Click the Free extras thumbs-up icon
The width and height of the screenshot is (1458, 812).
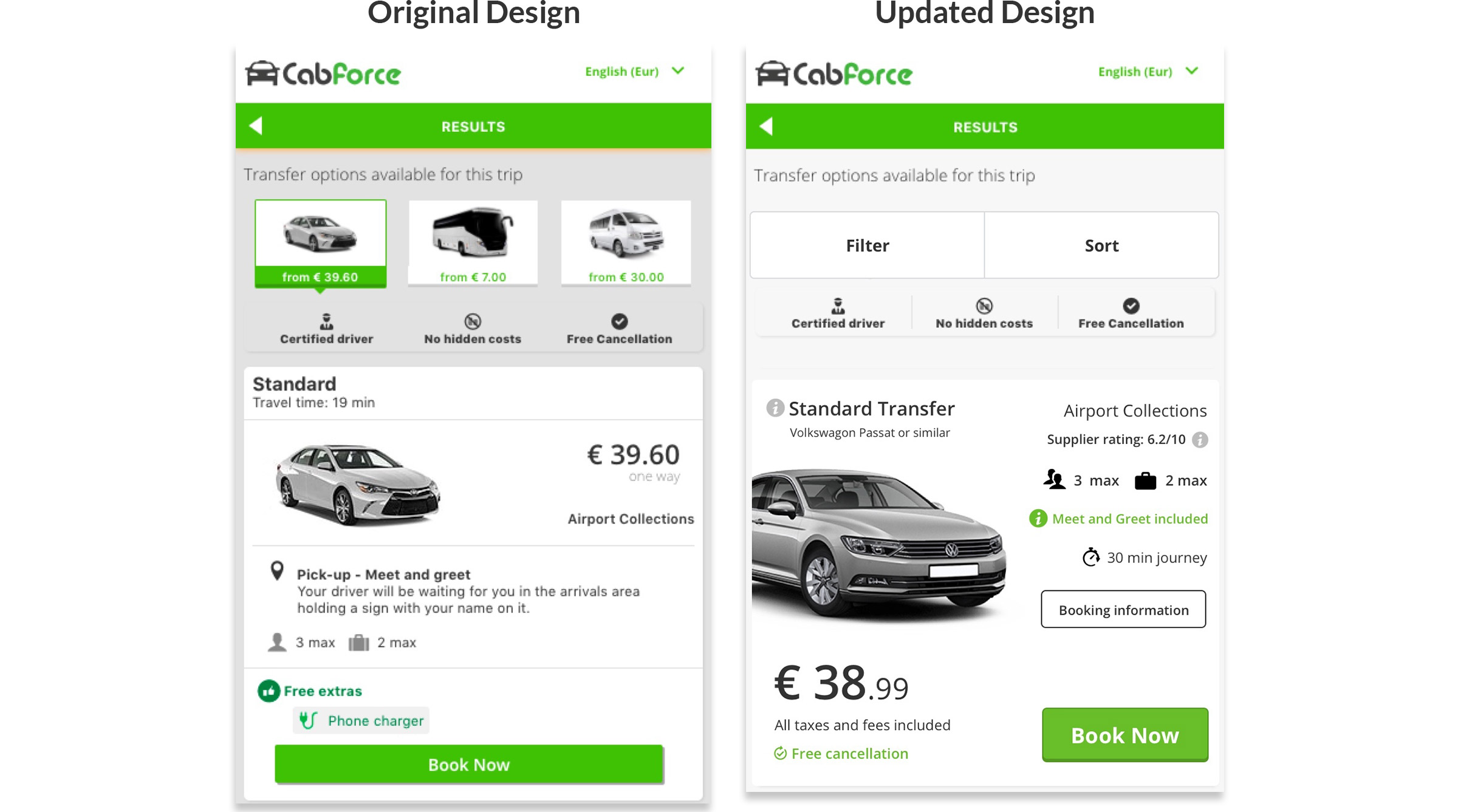tap(269, 691)
